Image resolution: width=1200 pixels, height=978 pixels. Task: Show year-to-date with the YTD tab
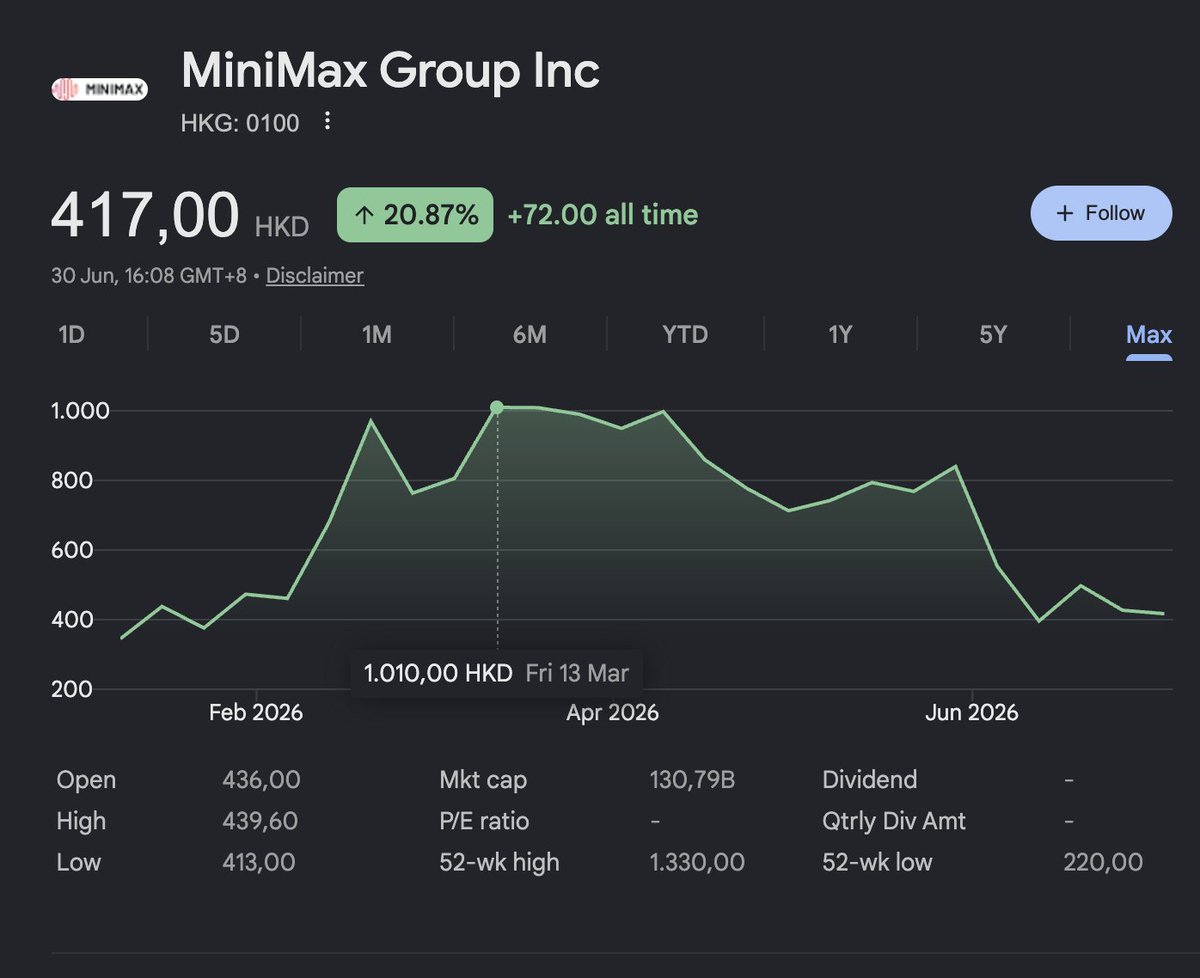pyautogui.click(x=685, y=334)
